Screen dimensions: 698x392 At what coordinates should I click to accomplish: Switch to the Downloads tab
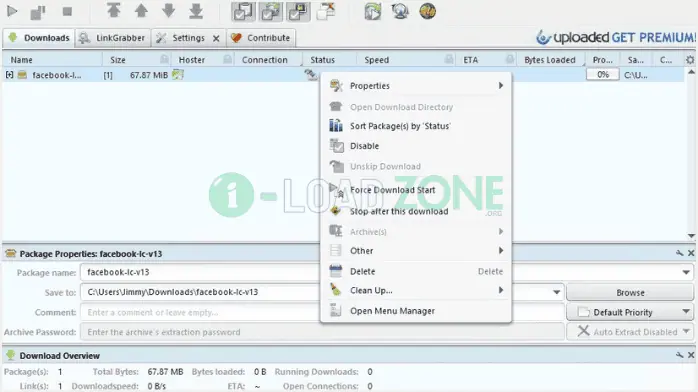point(39,38)
